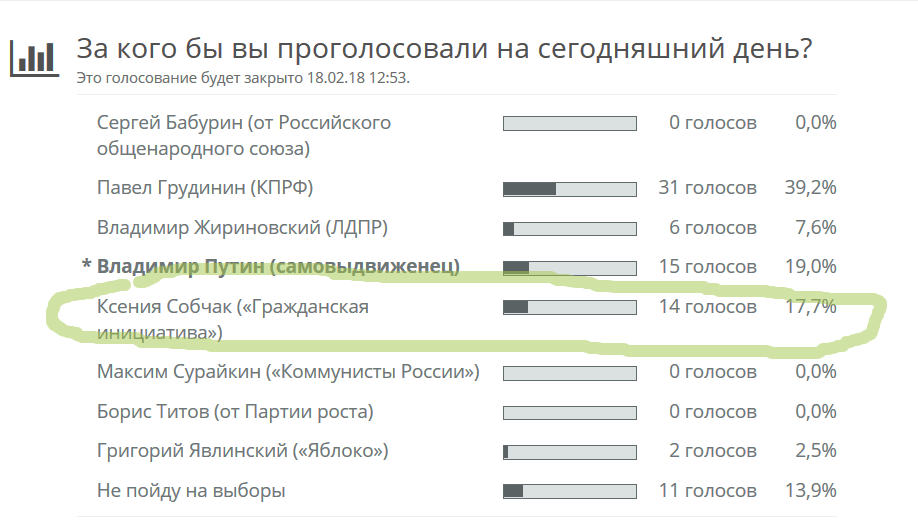
Task: Click the Владимир Жириновский (ЛДПР) option
Action: pos(242,227)
